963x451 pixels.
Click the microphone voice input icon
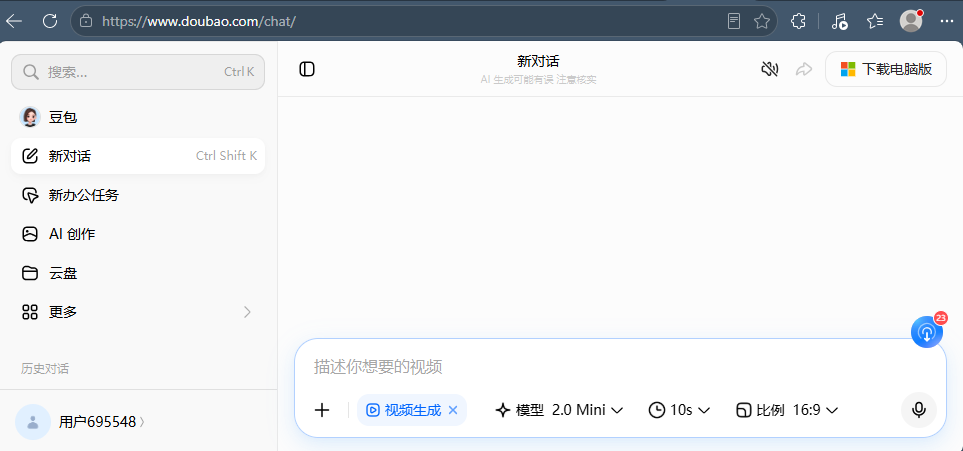(x=919, y=410)
